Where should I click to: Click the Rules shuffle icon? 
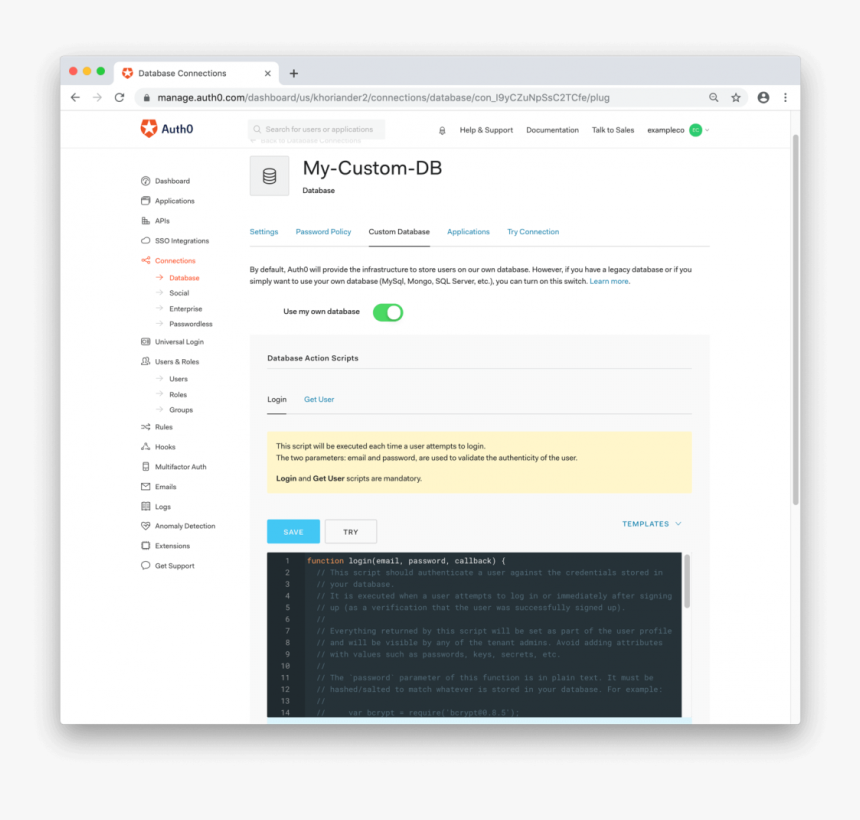point(145,427)
